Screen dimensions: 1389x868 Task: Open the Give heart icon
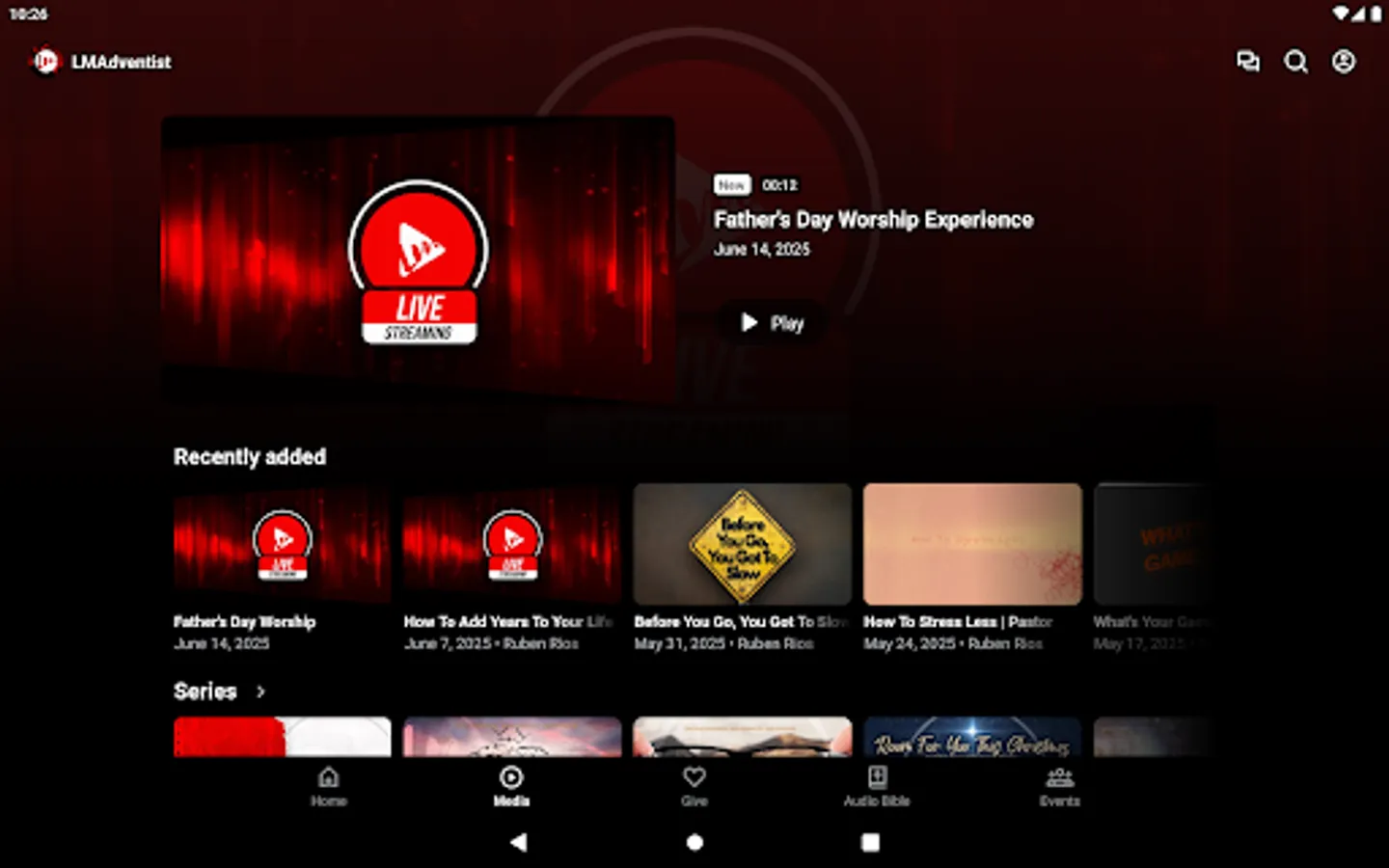point(694,778)
